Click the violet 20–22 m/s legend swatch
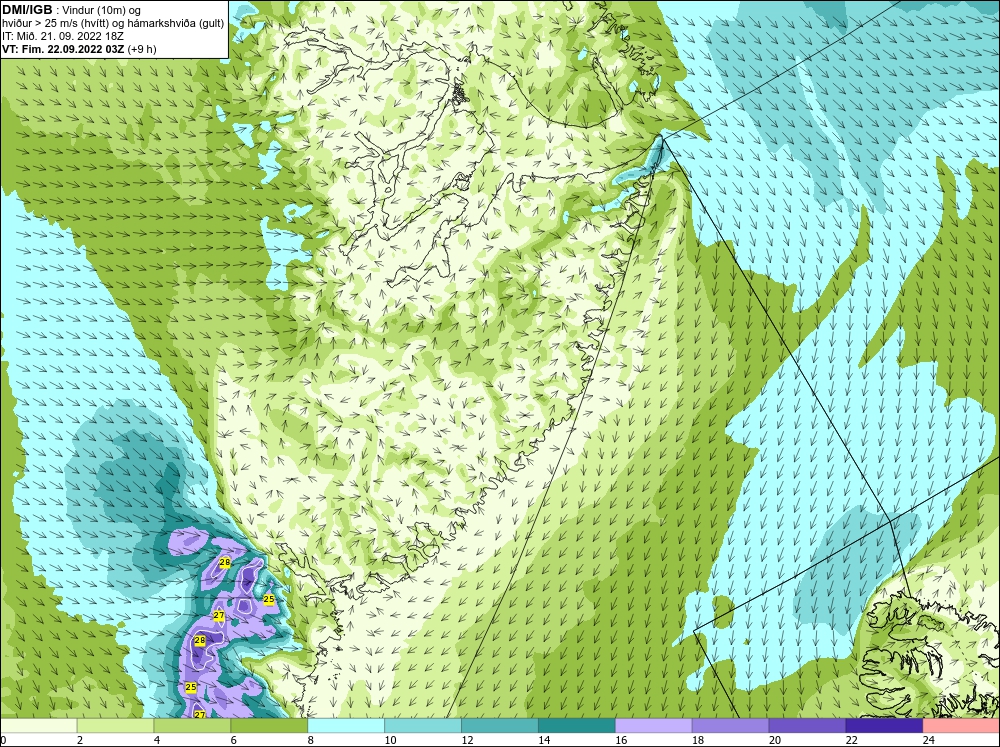Viewport: 1000px width, 747px height. (807, 726)
